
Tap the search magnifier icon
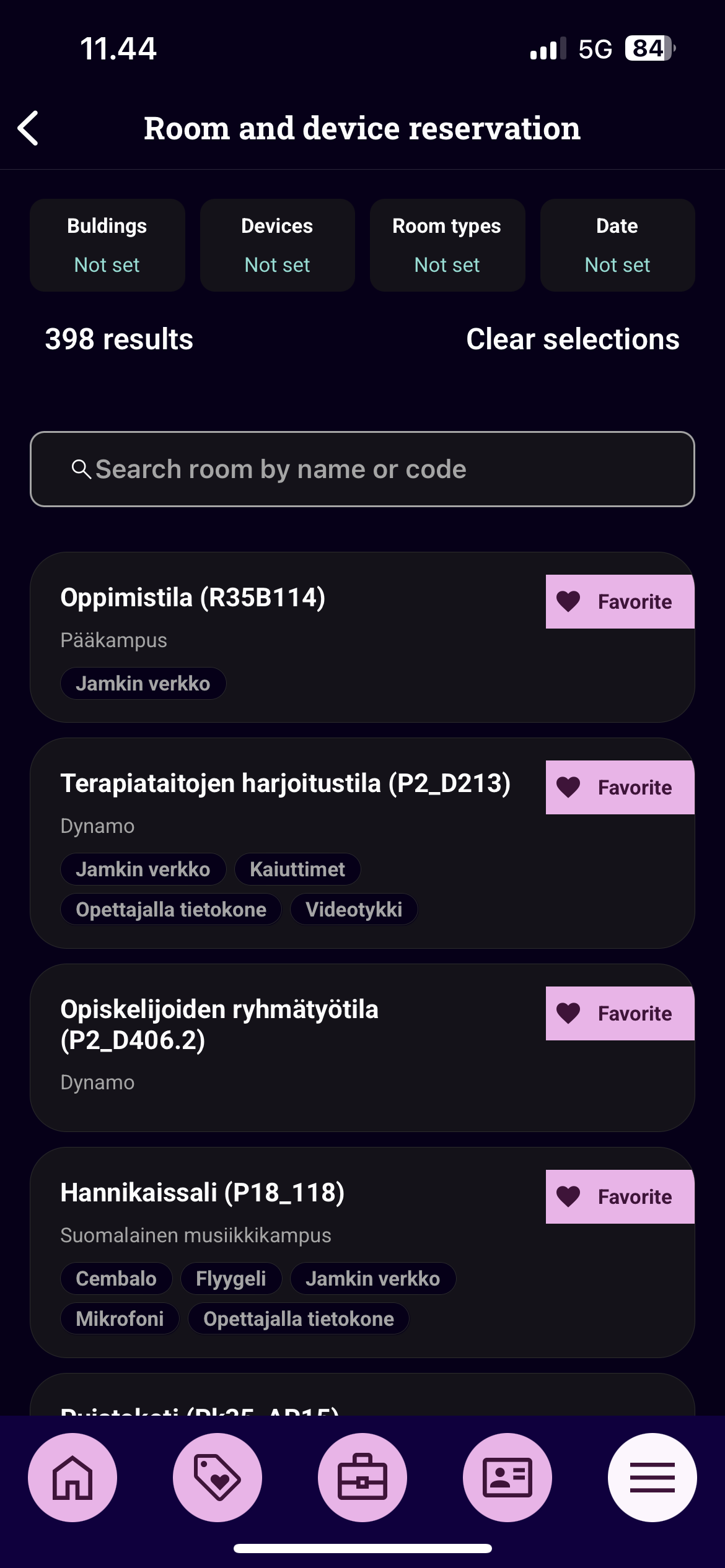click(x=81, y=469)
